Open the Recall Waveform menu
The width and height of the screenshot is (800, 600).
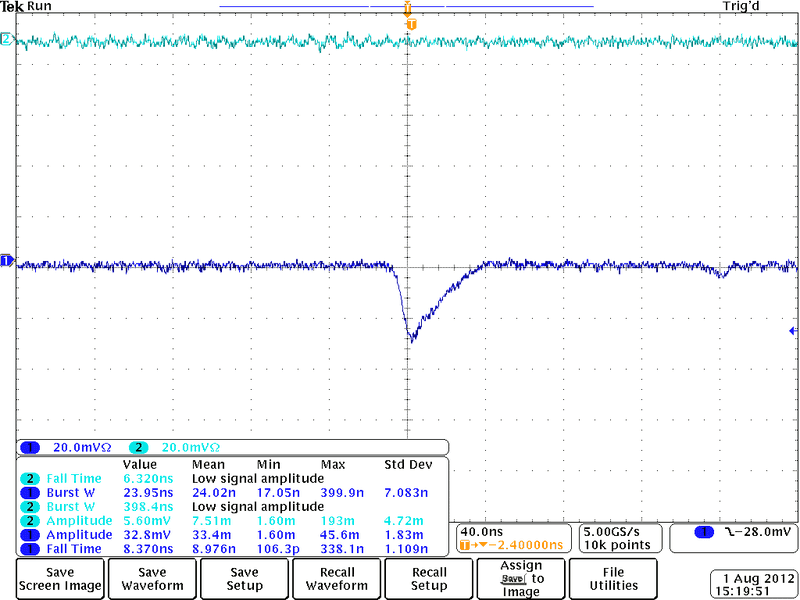click(x=337, y=579)
